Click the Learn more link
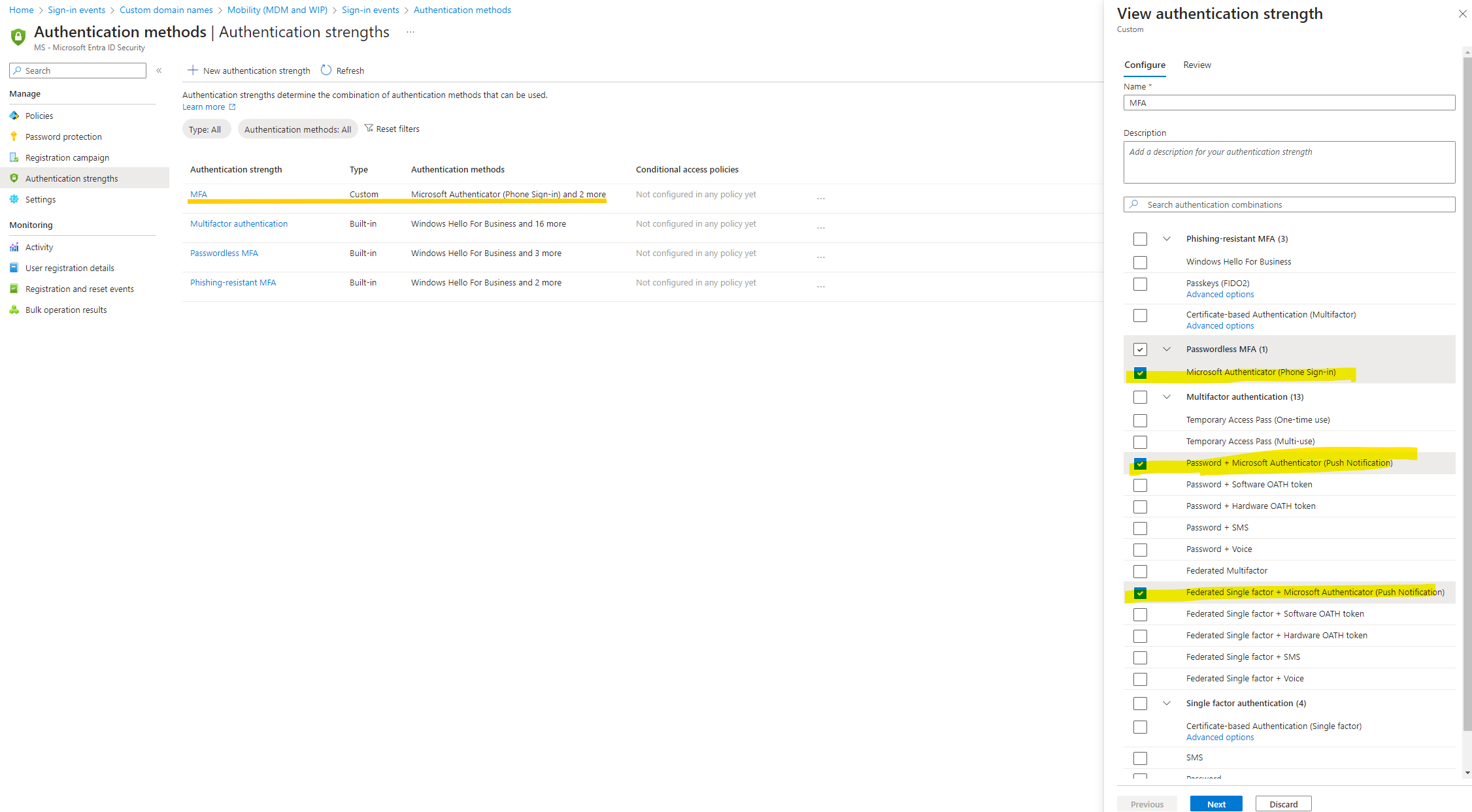1472x812 pixels. (203, 106)
